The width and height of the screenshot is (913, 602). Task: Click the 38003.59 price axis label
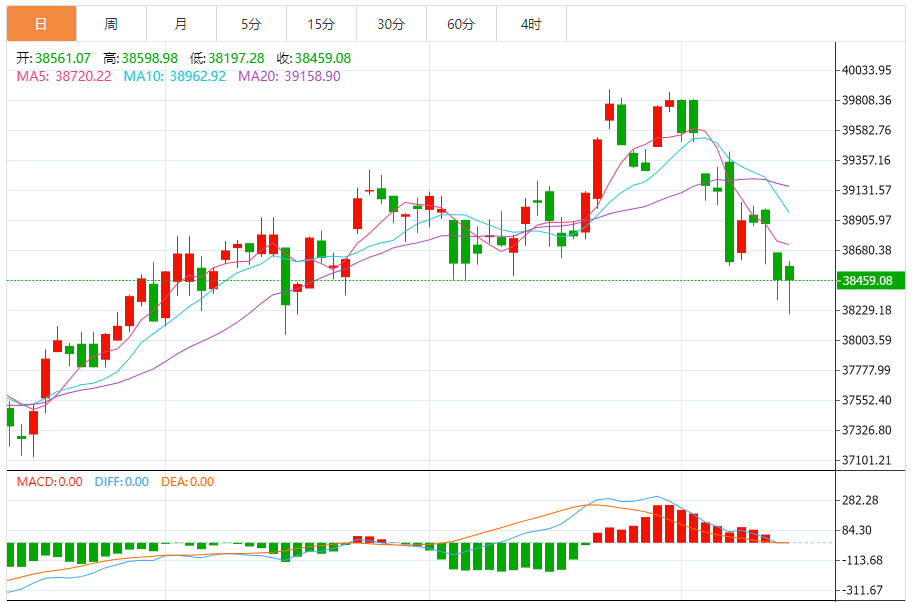[x=866, y=340]
